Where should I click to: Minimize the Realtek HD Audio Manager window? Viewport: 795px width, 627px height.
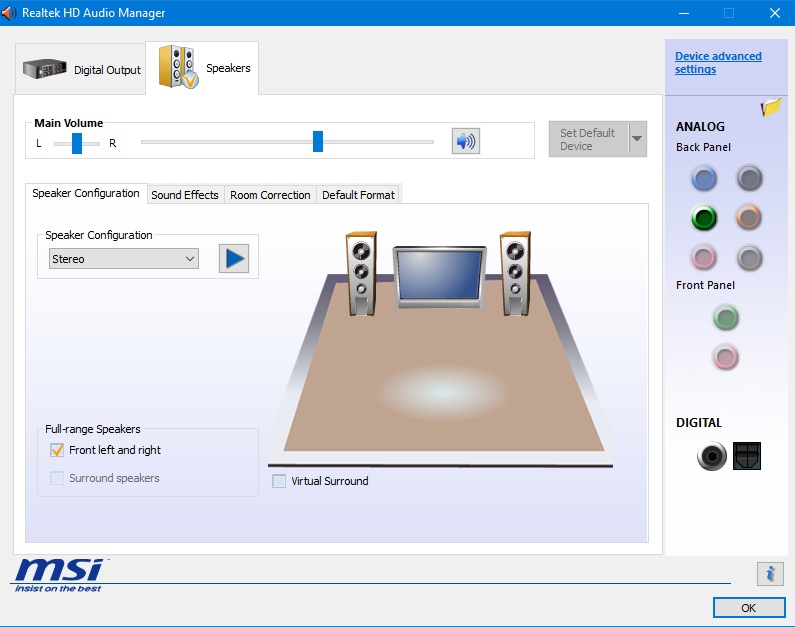coord(684,13)
